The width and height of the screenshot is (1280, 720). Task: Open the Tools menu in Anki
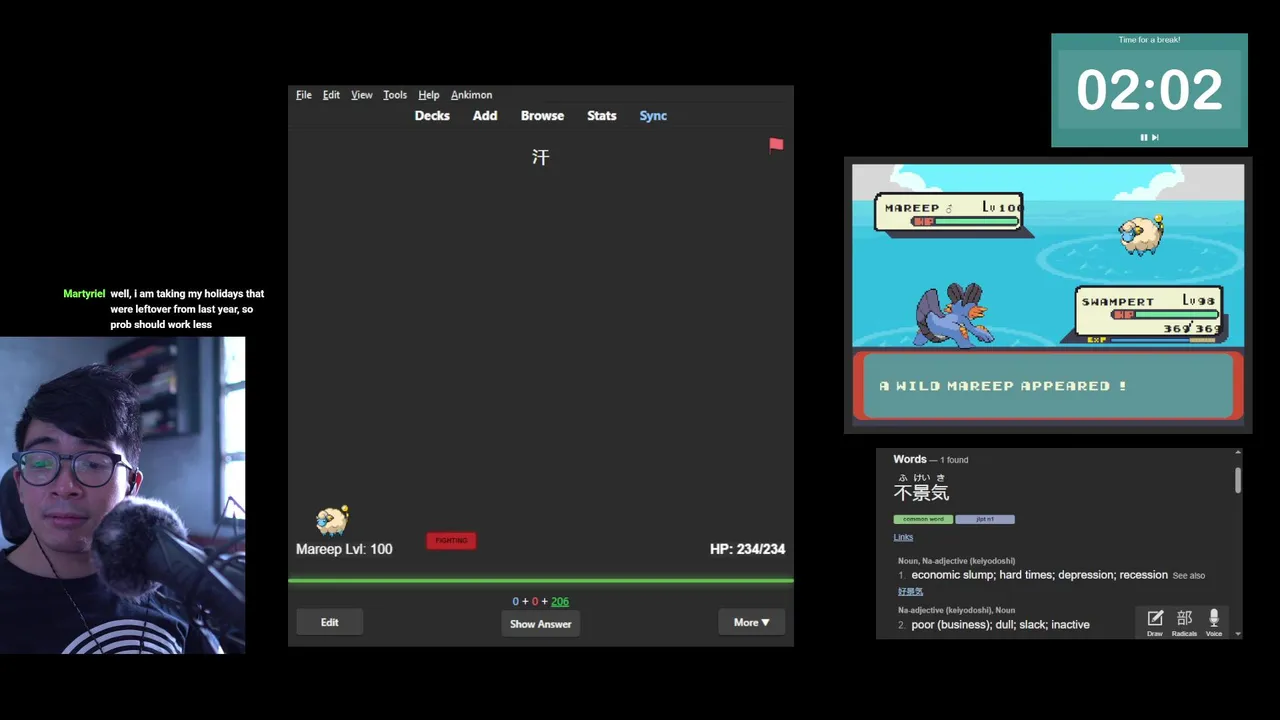395,95
